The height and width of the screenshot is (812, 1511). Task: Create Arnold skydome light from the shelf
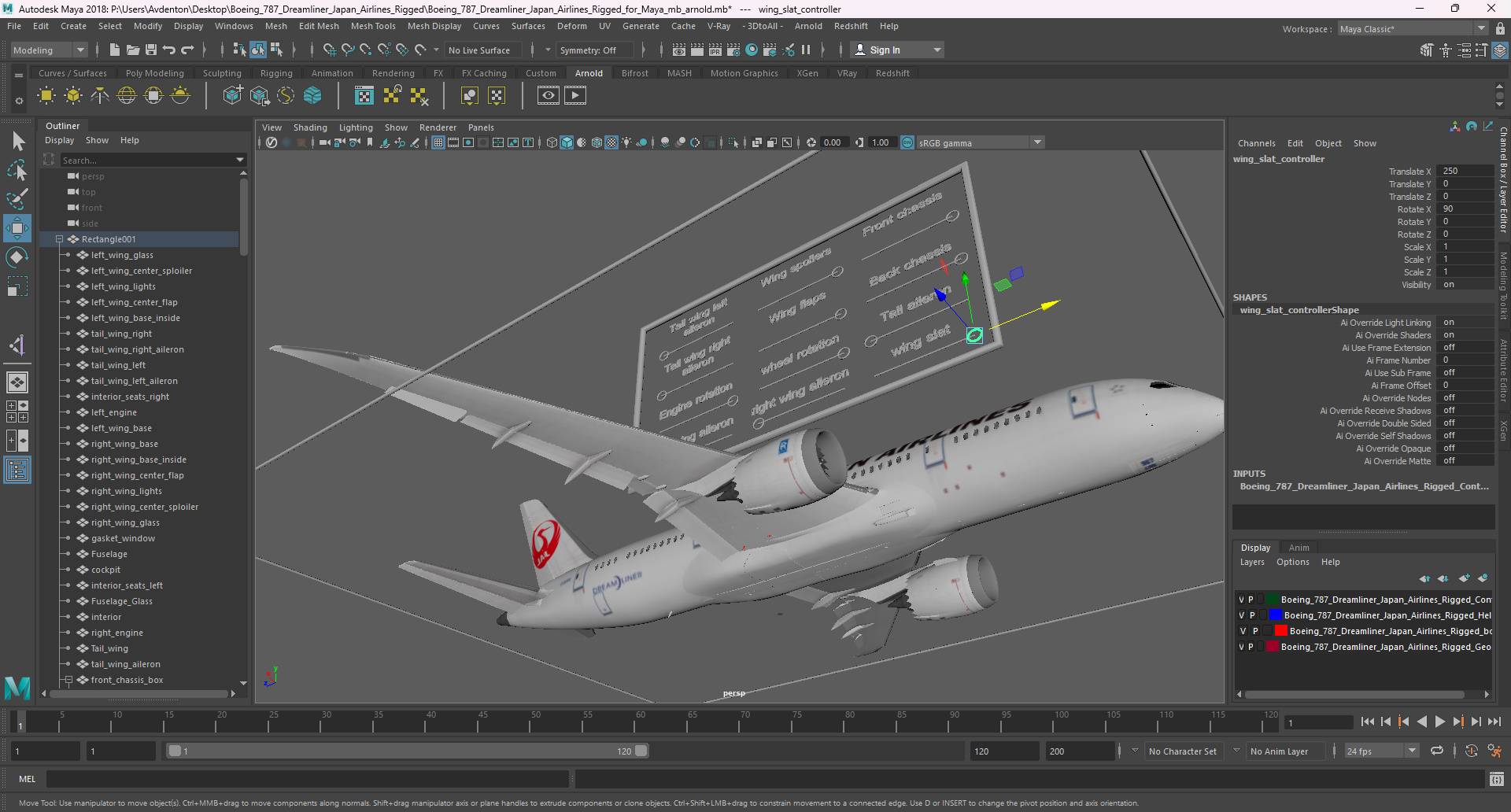click(127, 96)
